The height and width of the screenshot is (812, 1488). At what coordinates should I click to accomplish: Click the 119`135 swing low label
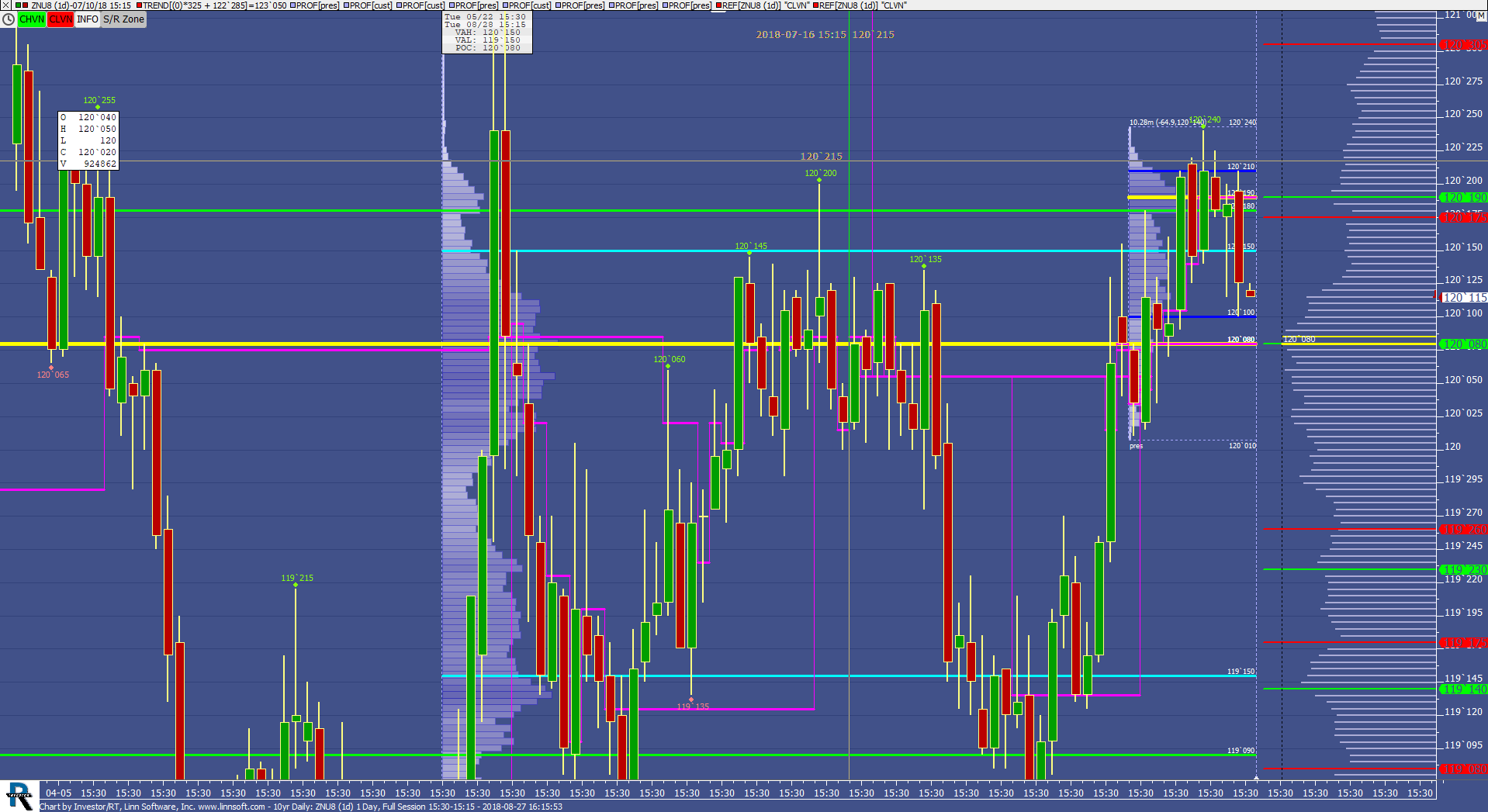693,707
